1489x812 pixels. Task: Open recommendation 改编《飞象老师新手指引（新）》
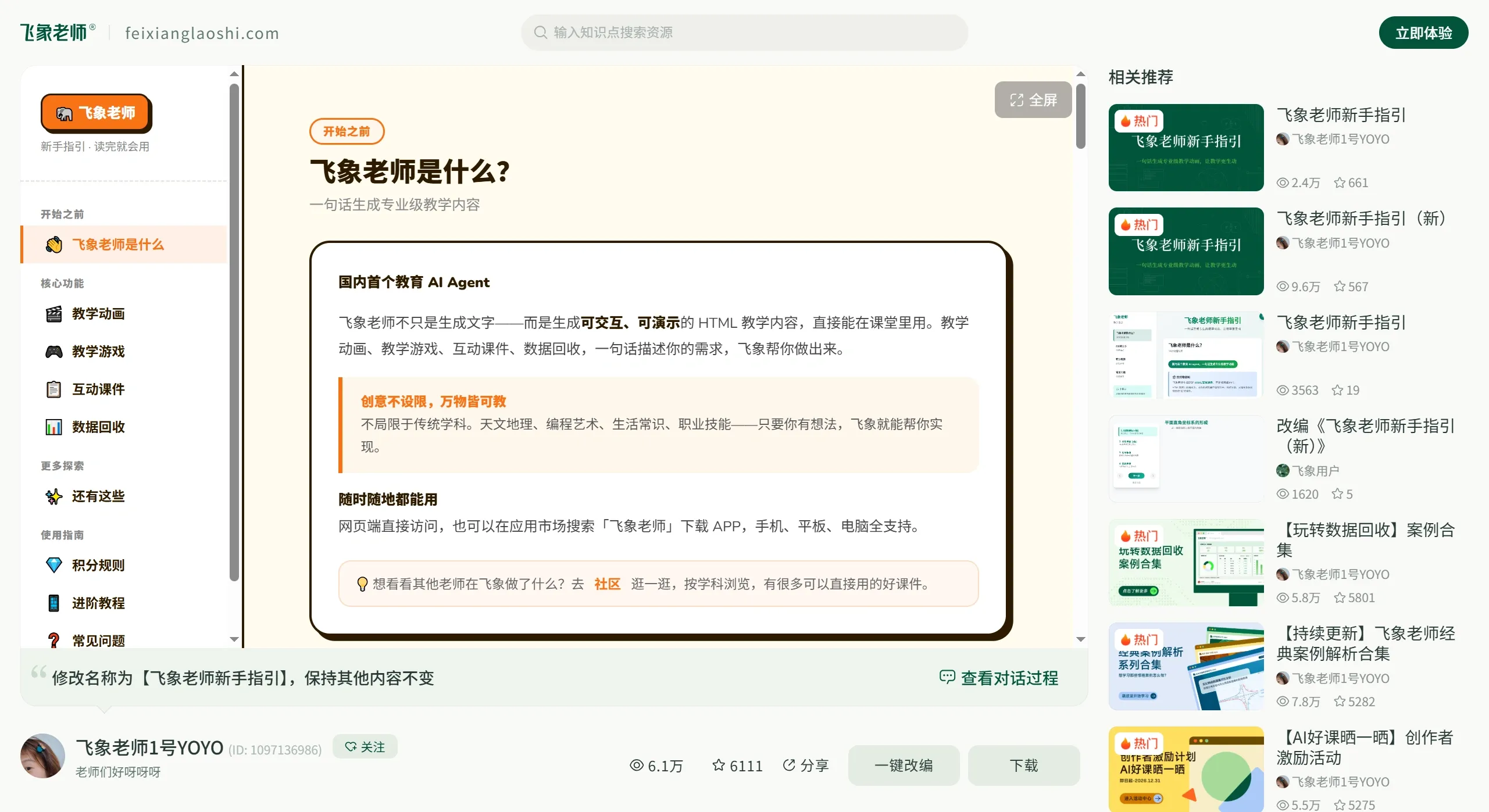(1366, 436)
